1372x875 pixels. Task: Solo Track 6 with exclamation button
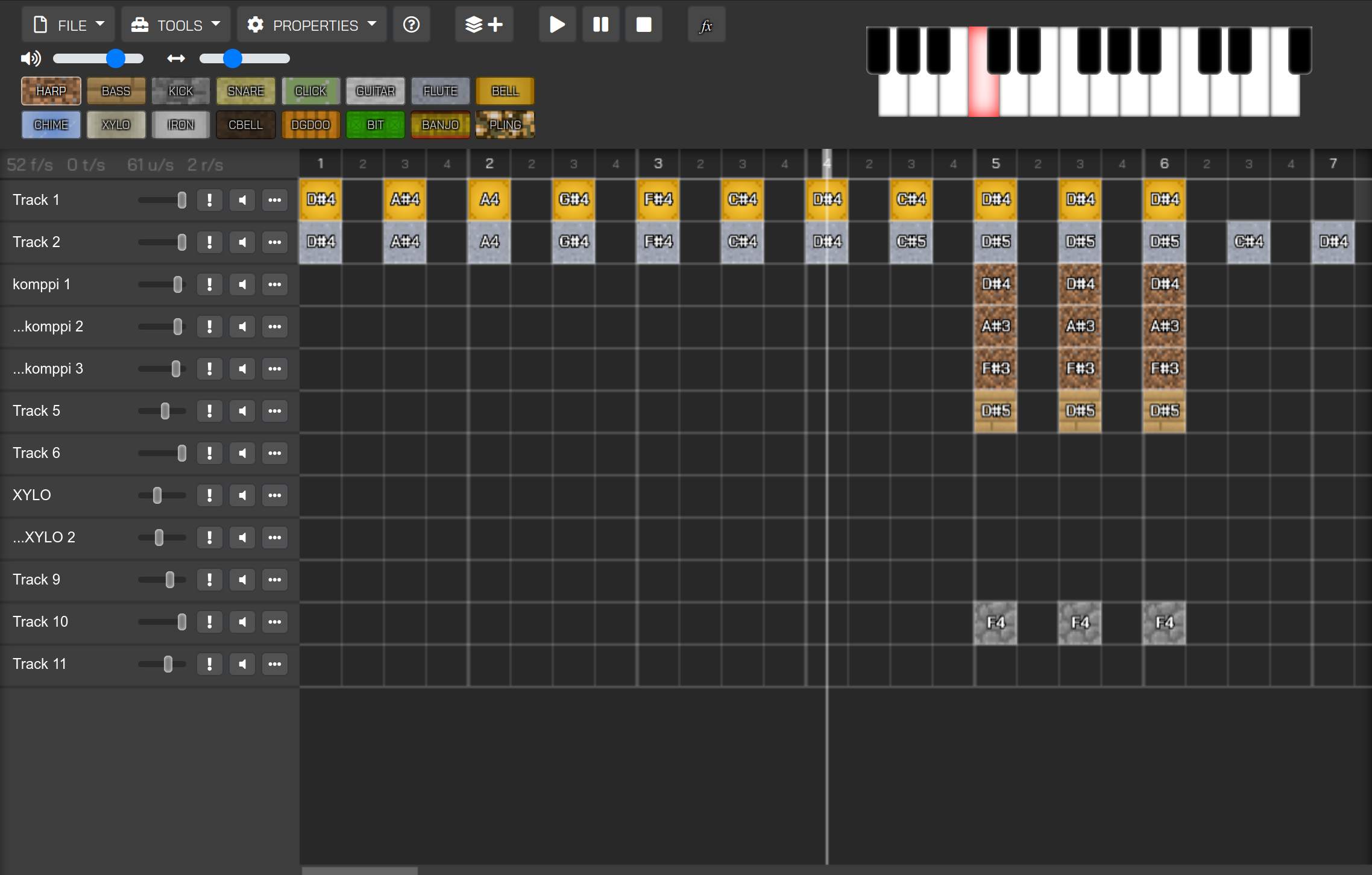point(210,453)
